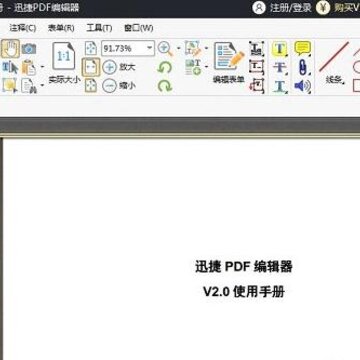Image resolution: width=360 pixels, height=360 pixels.
Task: Select the yellow Sticky Note tool
Action: click(x=303, y=49)
